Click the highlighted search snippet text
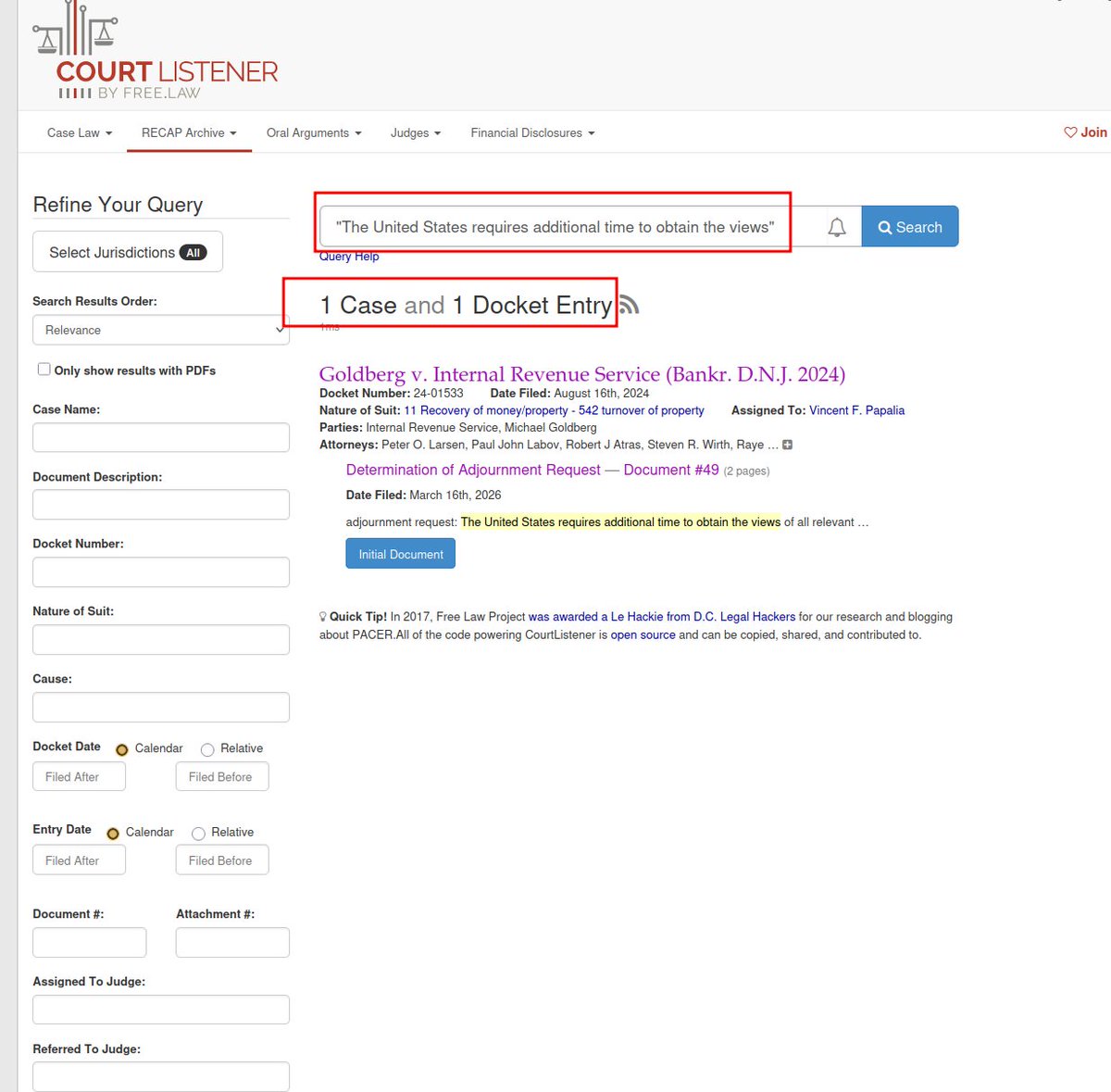 coord(620,522)
